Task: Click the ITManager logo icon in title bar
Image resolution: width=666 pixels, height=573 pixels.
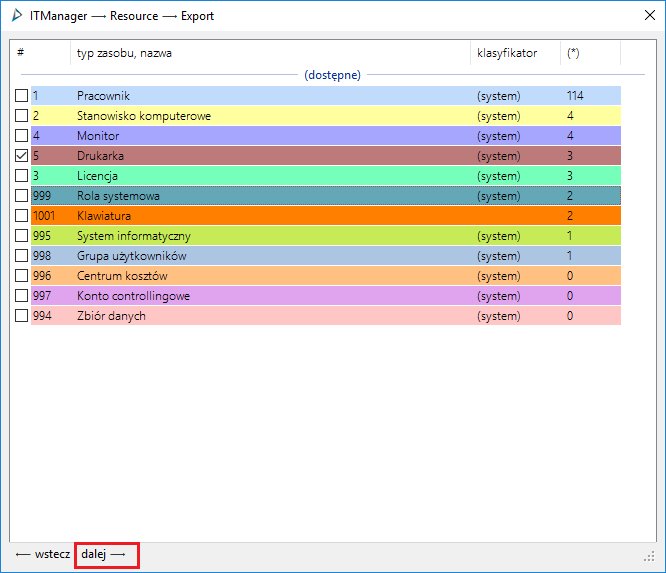Action: tap(17, 16)
